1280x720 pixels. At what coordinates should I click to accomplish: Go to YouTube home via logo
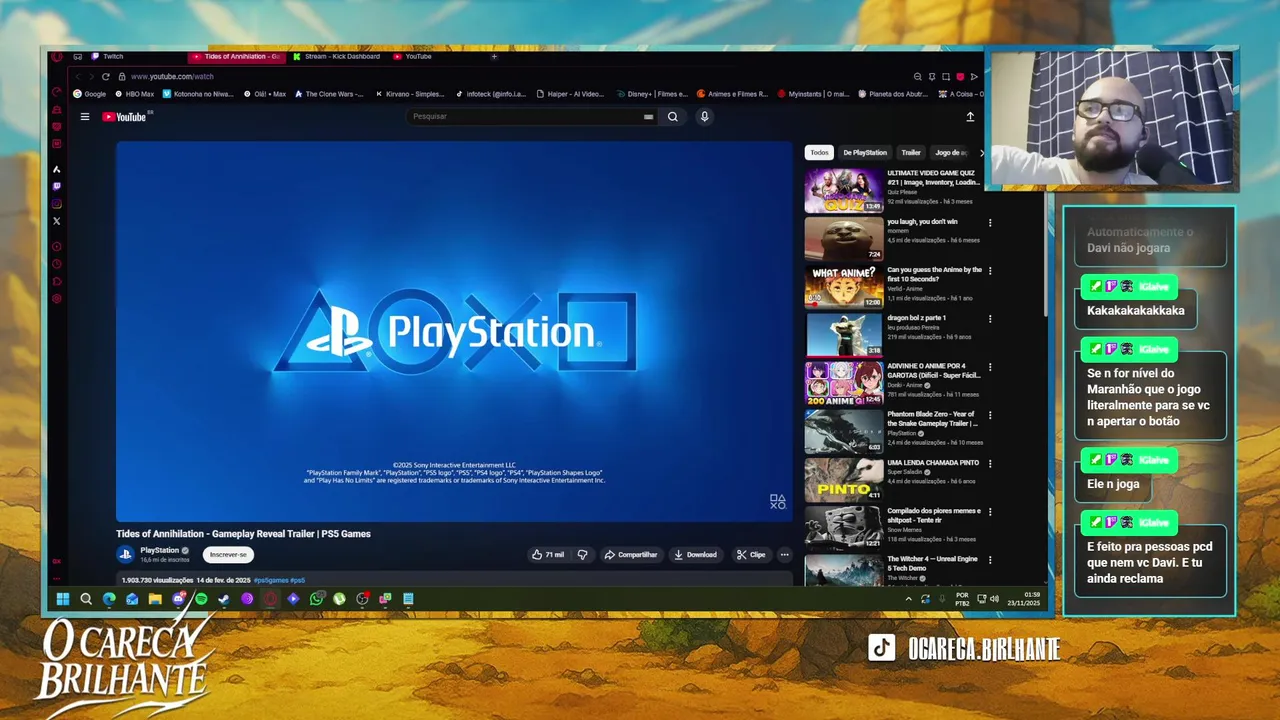[x=125, y=117]
